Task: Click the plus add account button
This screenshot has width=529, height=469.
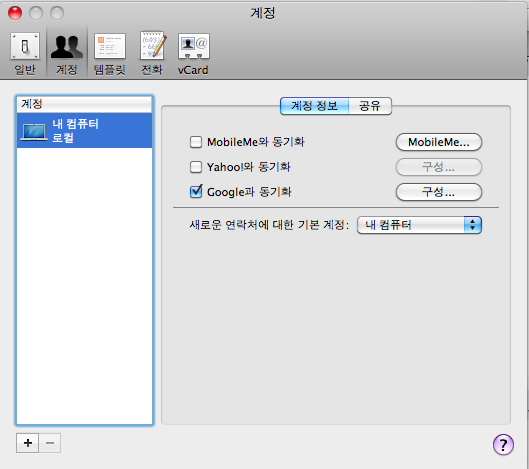Action: point(28,443)
